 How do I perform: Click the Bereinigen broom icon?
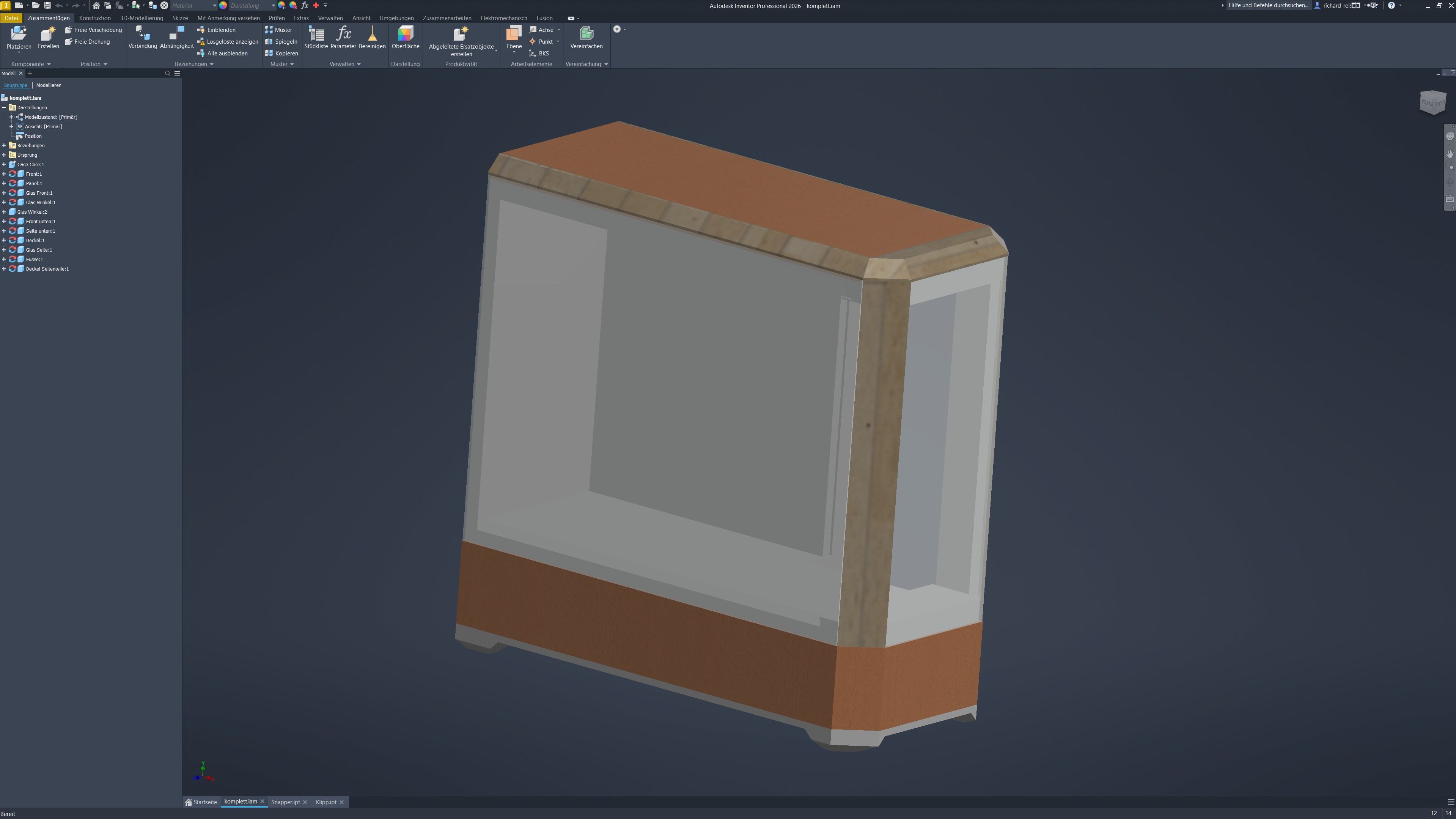click(x=372, y=35)
